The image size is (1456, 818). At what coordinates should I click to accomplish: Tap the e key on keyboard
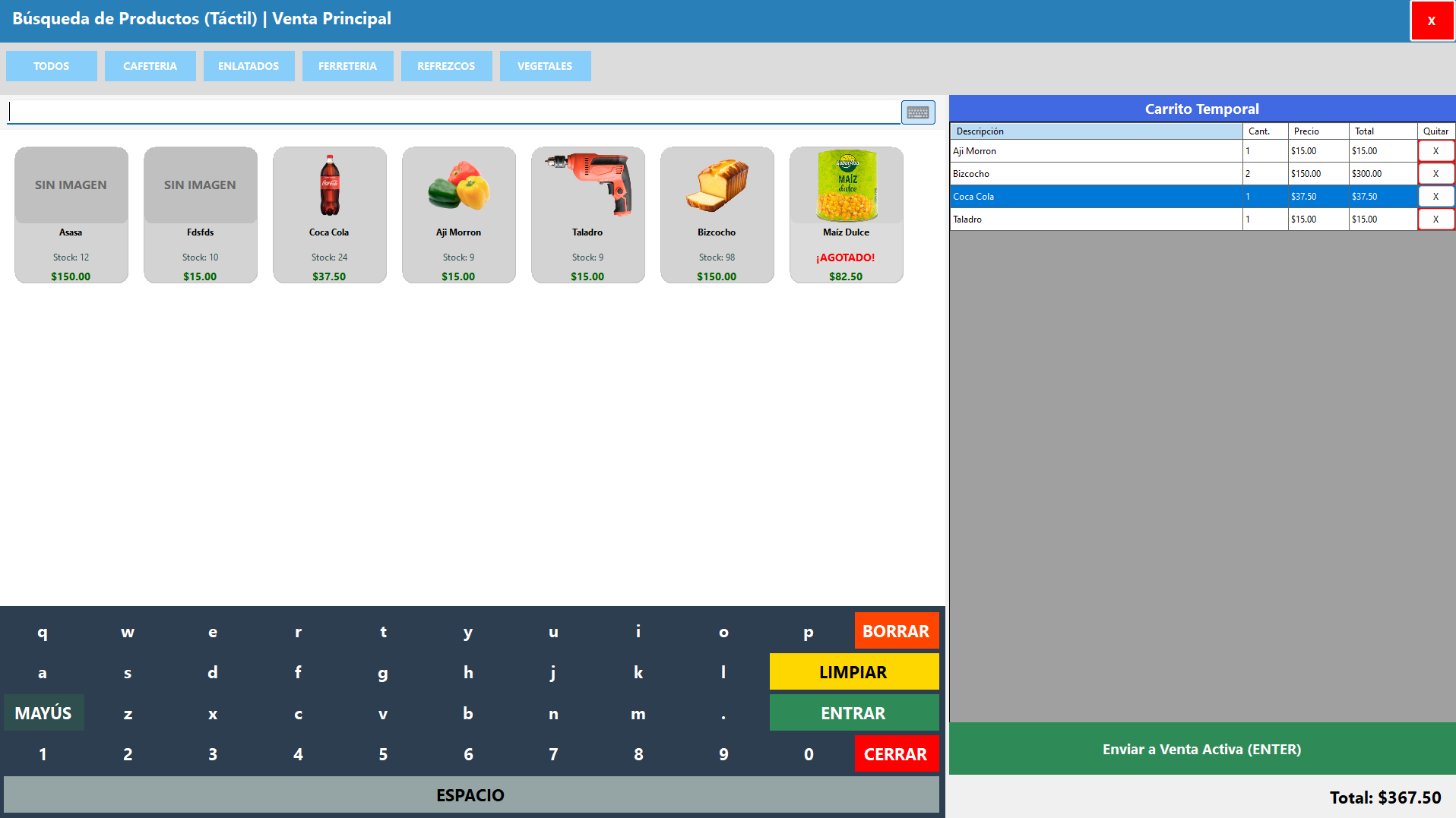[213, 631]
